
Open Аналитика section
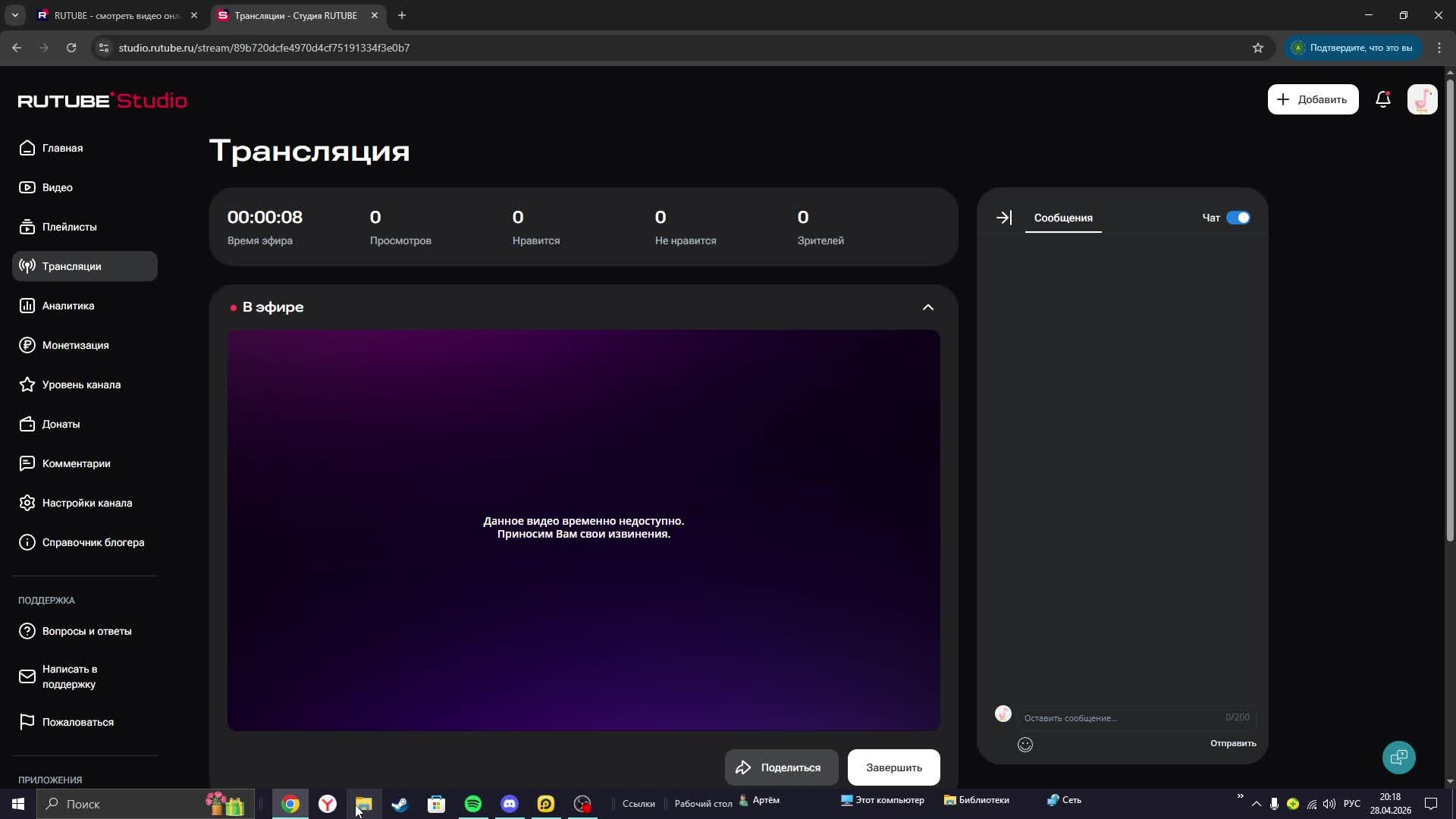tap(85, 306)
